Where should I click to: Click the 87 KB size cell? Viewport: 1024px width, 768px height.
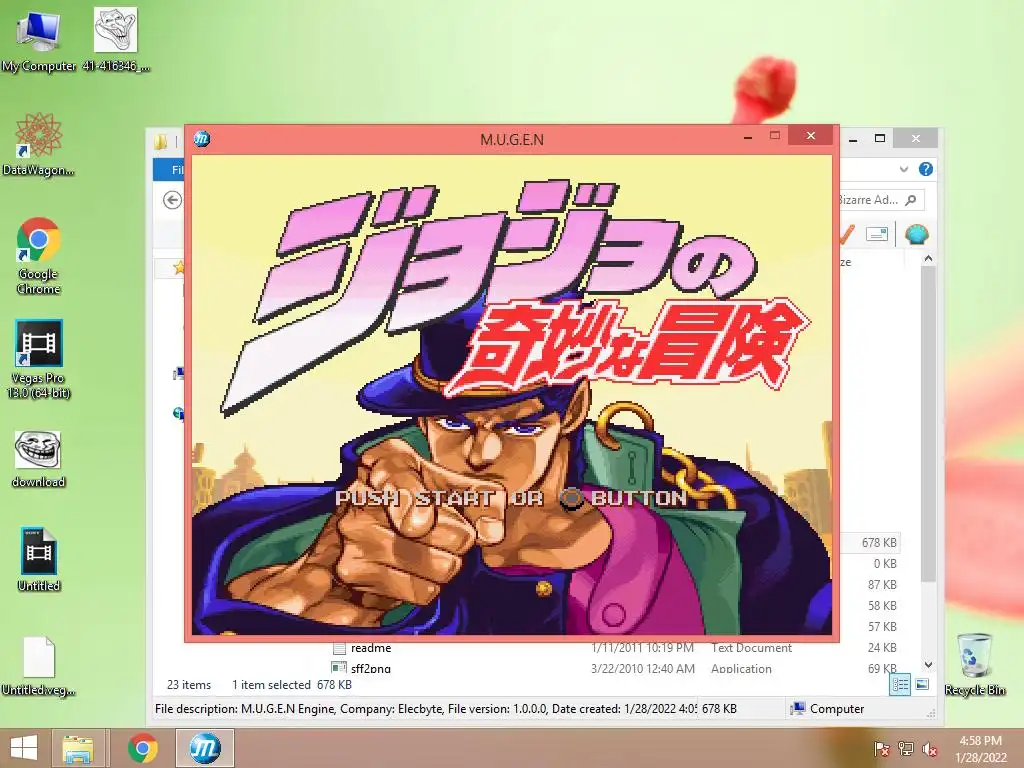coord(882,584)
